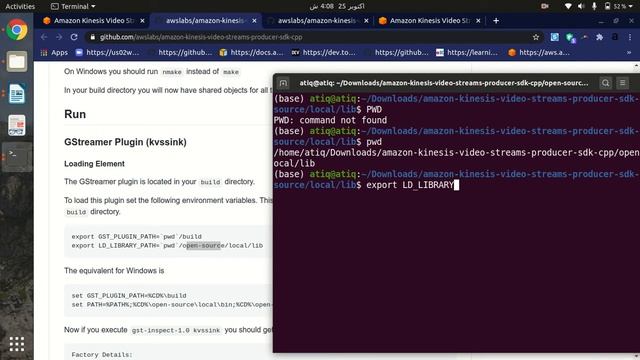The width and height of the screenshot is (640, 360).
Task: Close the second awslabs tab
Action: tap(366, 21)
